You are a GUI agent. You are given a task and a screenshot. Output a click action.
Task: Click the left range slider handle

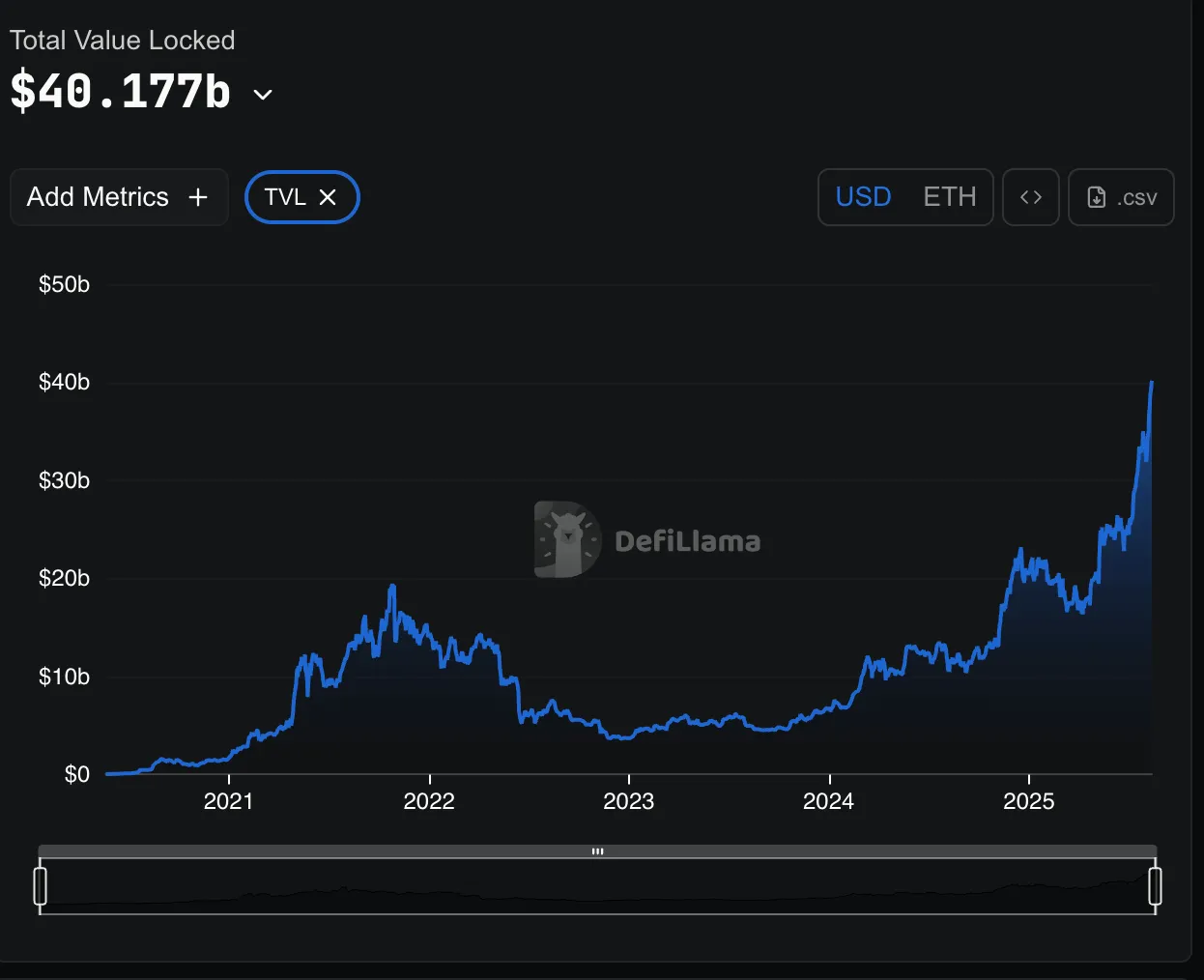(41, 886)
